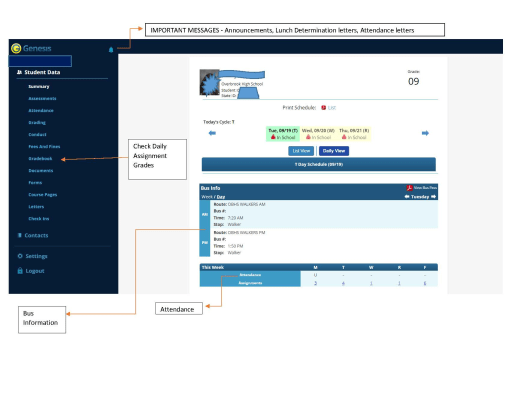
Task: Switch to List View
Action: 301,151
